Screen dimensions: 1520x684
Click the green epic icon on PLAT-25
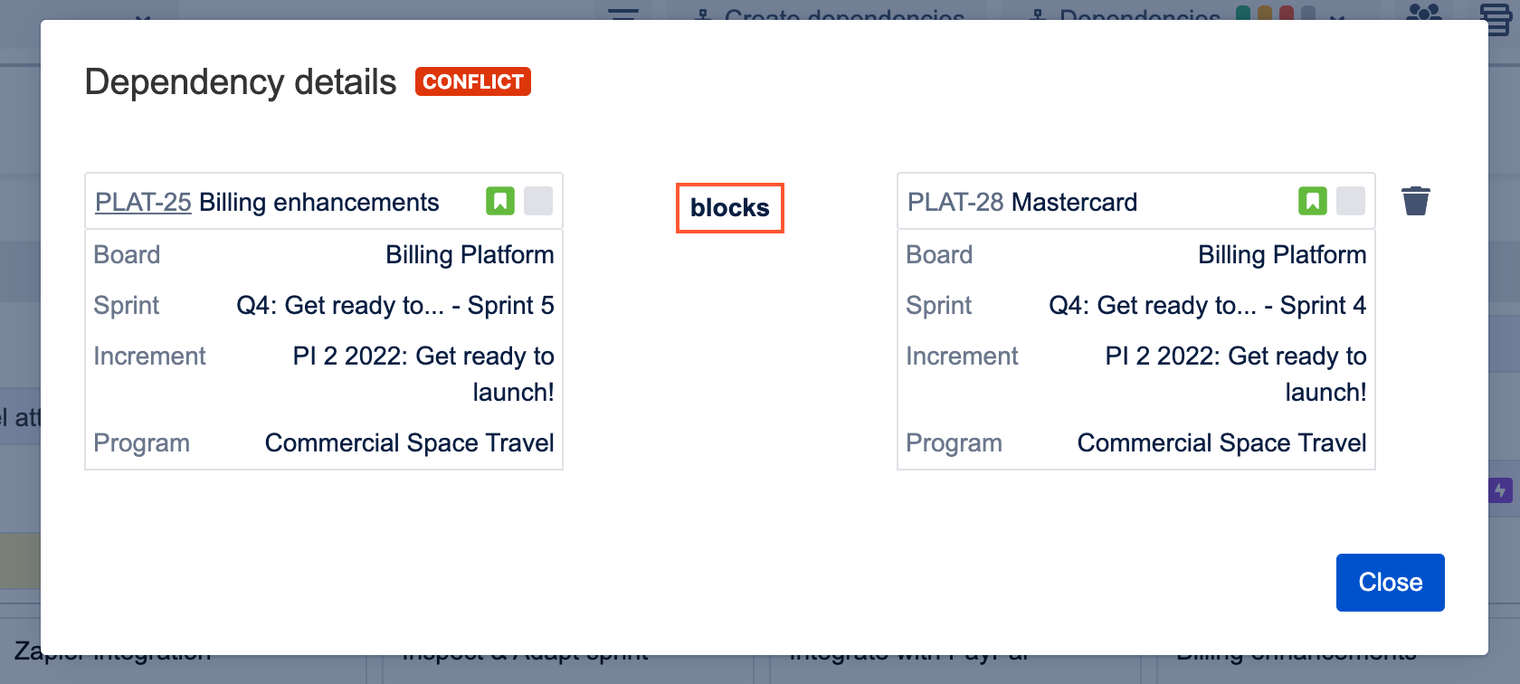point(500,201)
